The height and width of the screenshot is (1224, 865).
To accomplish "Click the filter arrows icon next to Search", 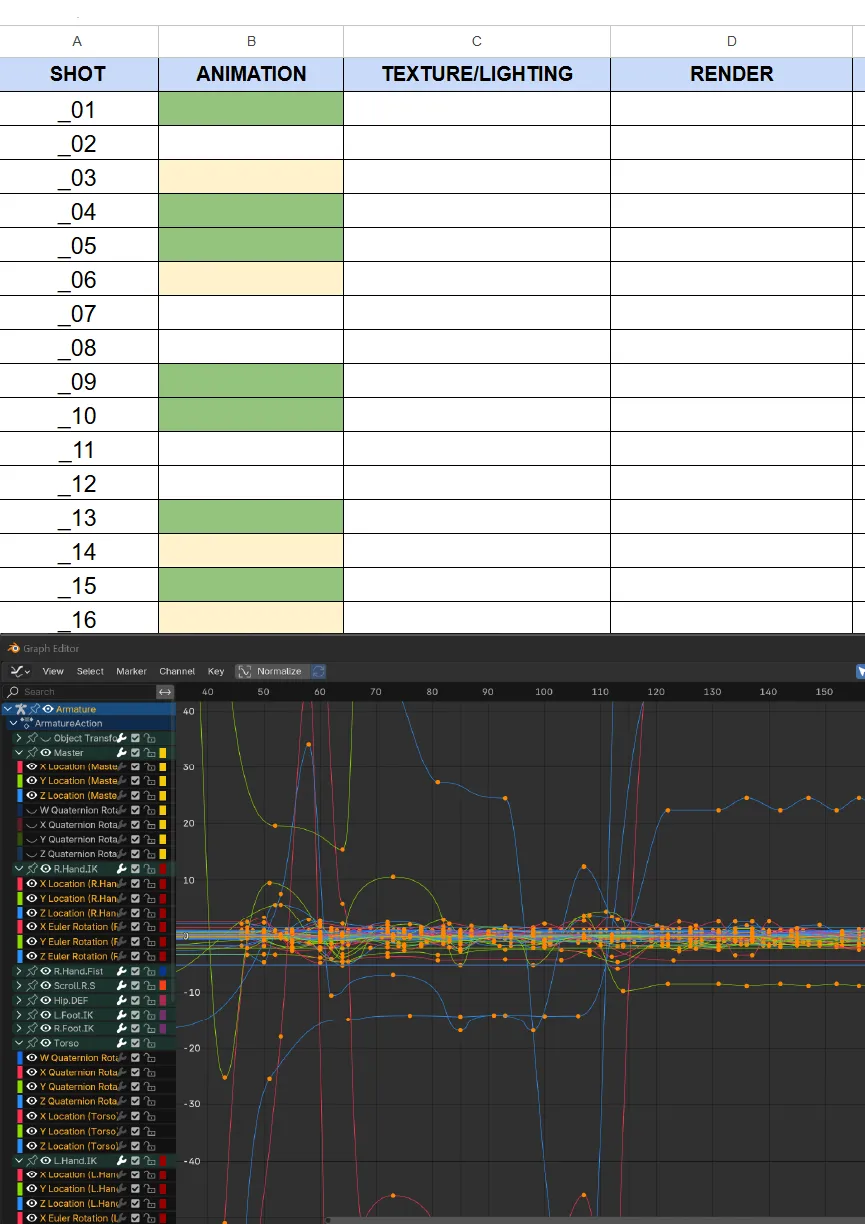I will click(165, 692).
